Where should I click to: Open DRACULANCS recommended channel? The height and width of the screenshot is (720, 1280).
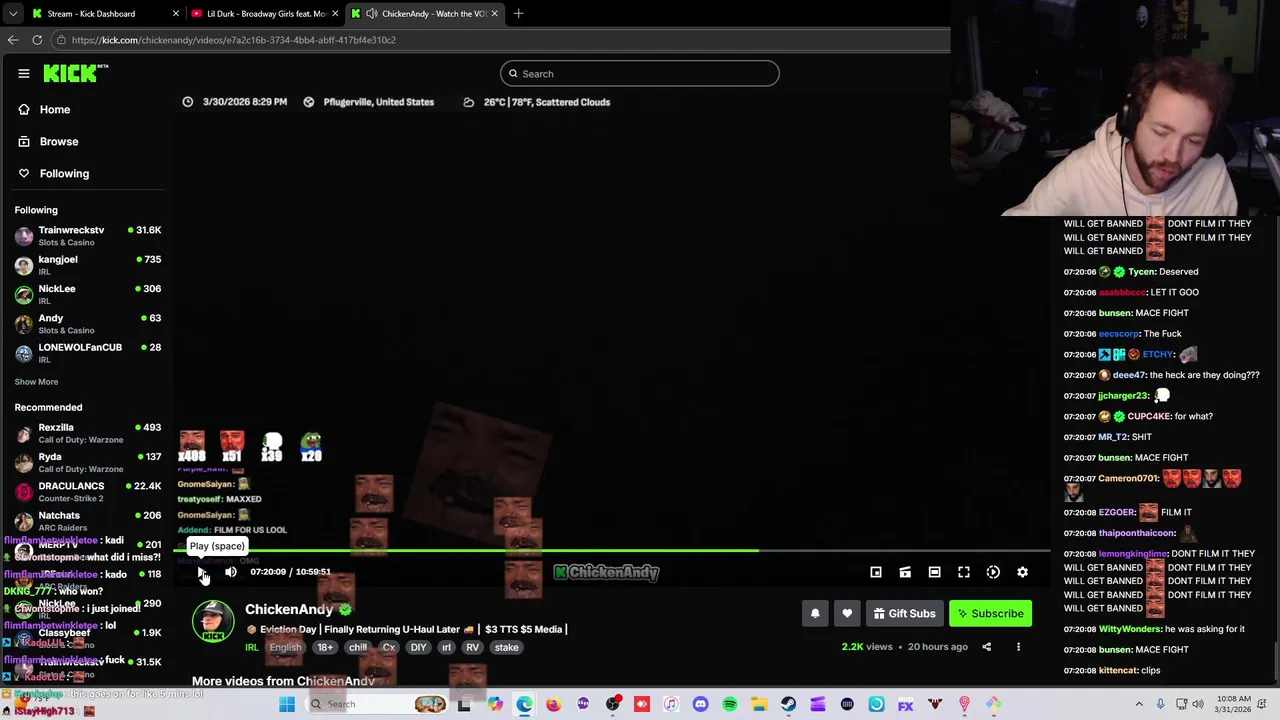pyautogui.click(x=88, y=492)
